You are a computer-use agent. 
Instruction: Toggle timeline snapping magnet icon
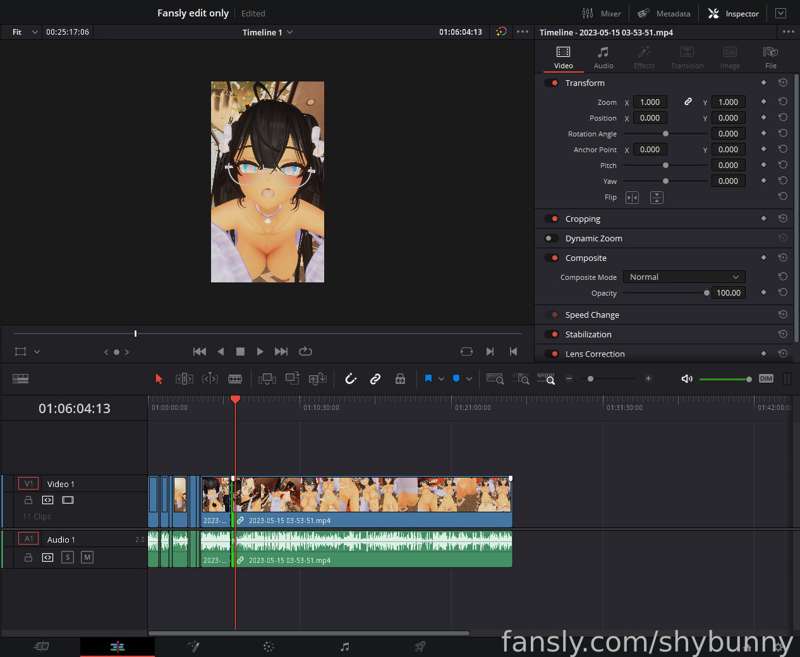[350, 379]
